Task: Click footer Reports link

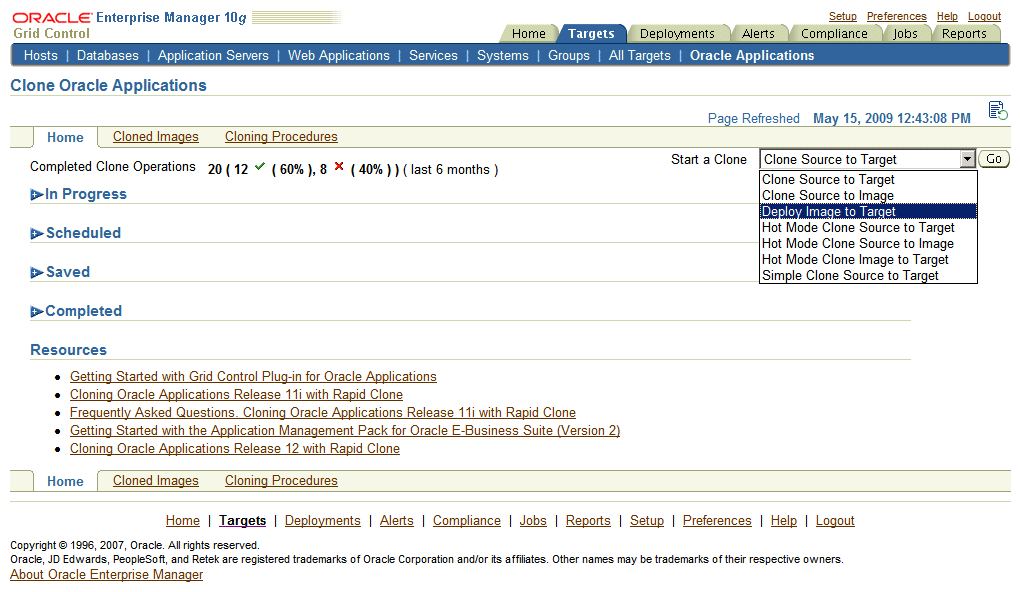Action: click(x=588, y=520)
